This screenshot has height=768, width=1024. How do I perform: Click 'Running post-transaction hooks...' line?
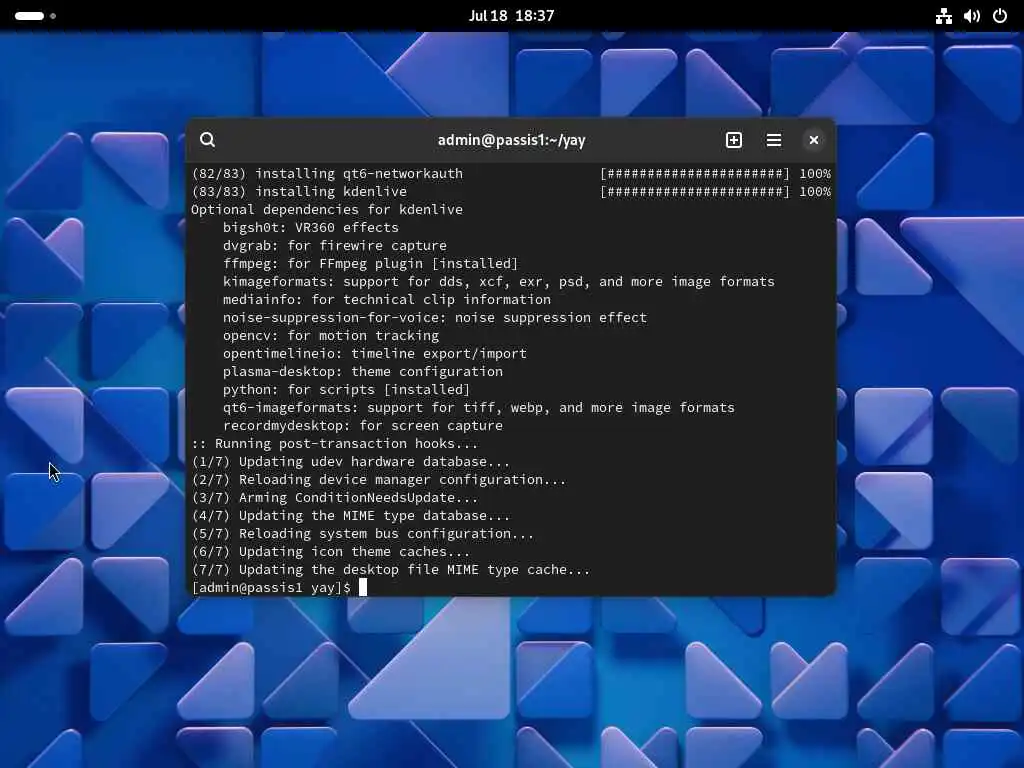pyautogui.click(x=335, y=443)
